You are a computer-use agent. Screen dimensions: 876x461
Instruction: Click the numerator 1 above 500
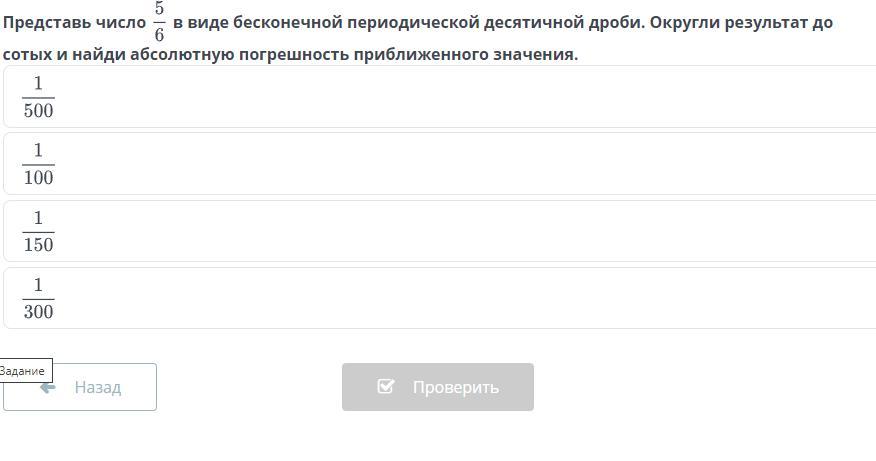tap(38, 83)
